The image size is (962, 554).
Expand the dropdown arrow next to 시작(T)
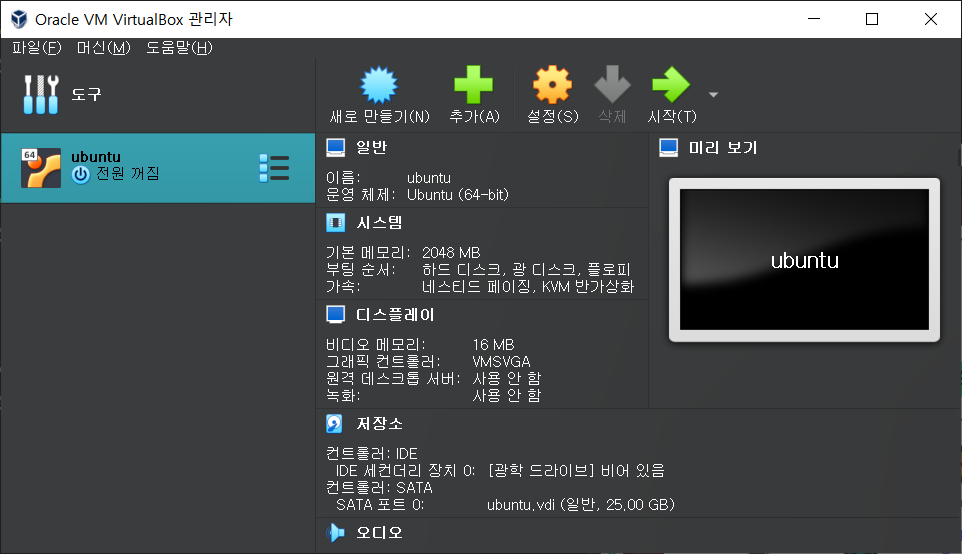tap(713, 94)
